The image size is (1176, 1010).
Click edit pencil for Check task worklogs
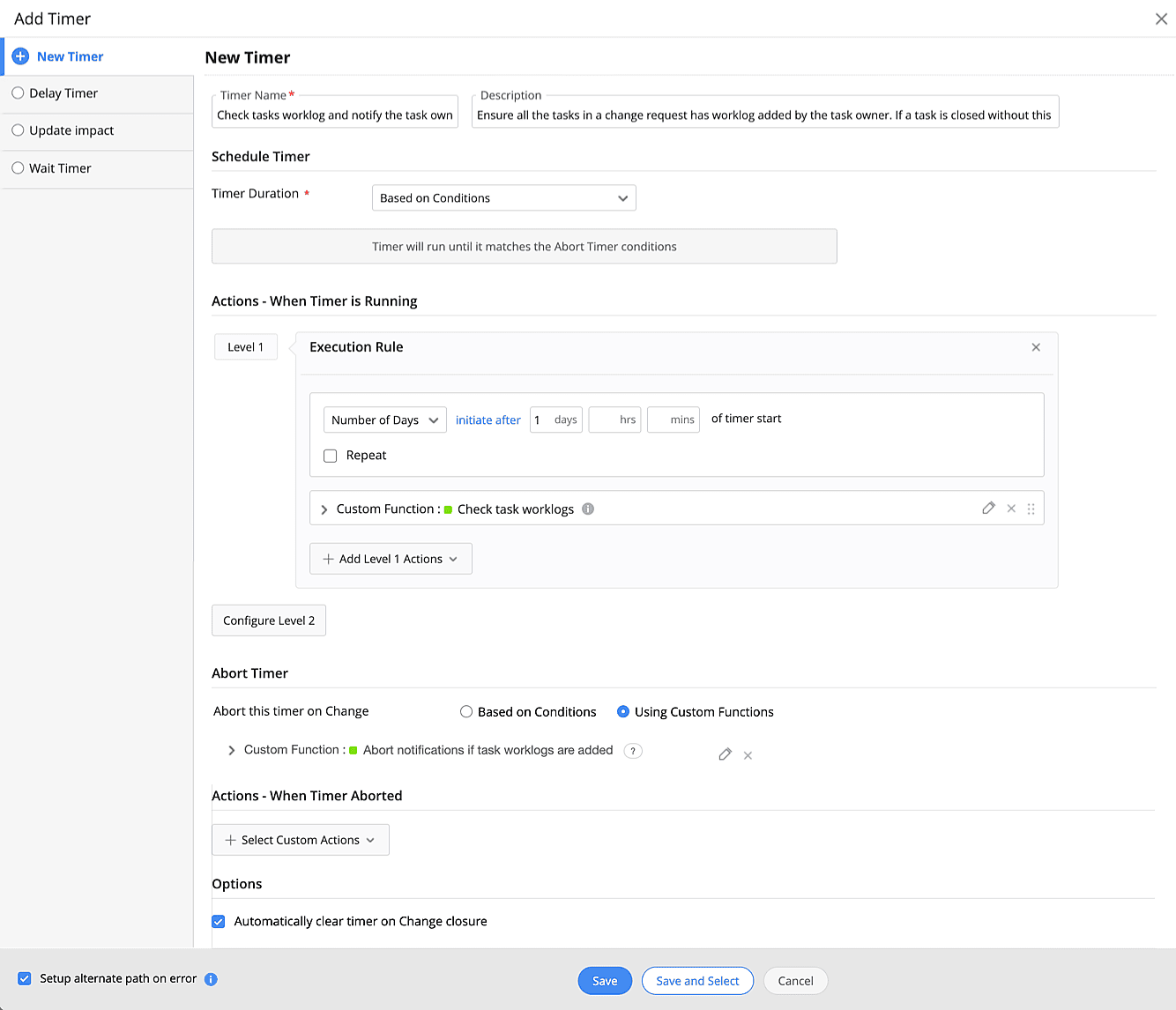click(988, 509)
